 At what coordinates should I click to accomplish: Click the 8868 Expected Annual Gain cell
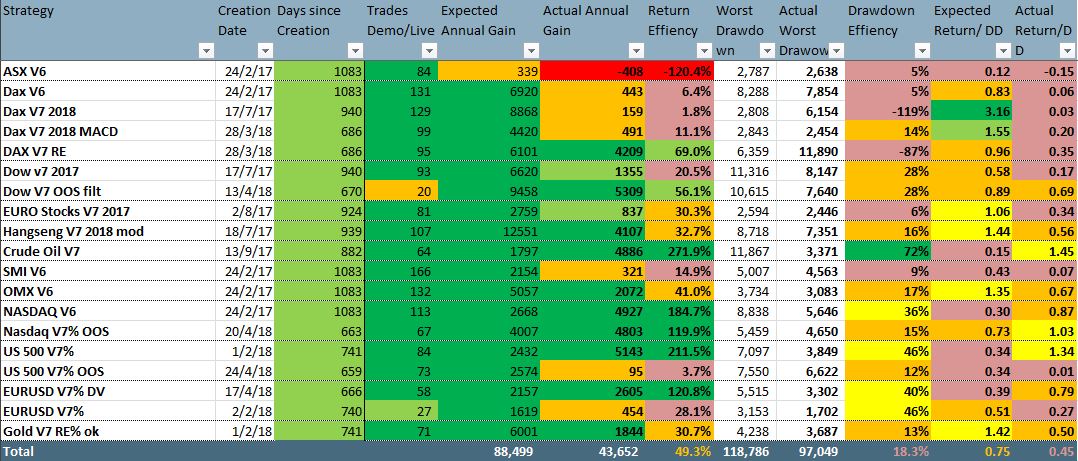coord(488,111)
